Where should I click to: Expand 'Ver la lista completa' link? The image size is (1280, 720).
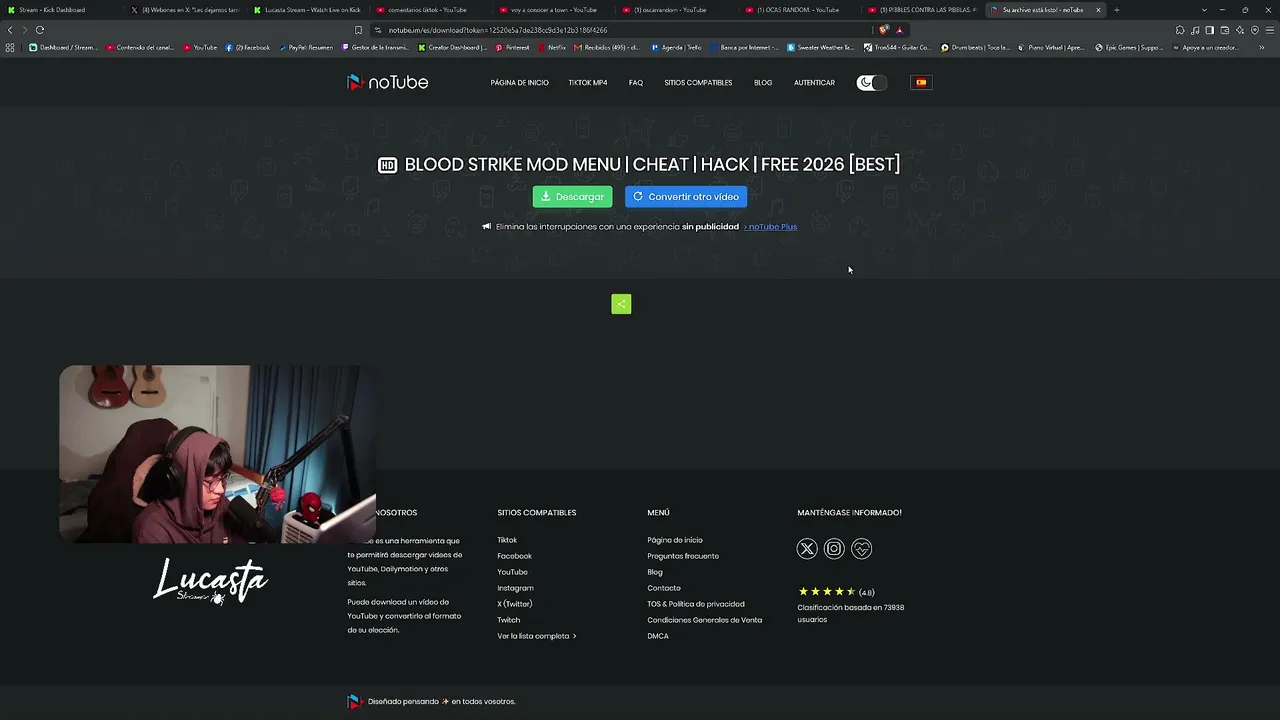[x=537, y=636]
